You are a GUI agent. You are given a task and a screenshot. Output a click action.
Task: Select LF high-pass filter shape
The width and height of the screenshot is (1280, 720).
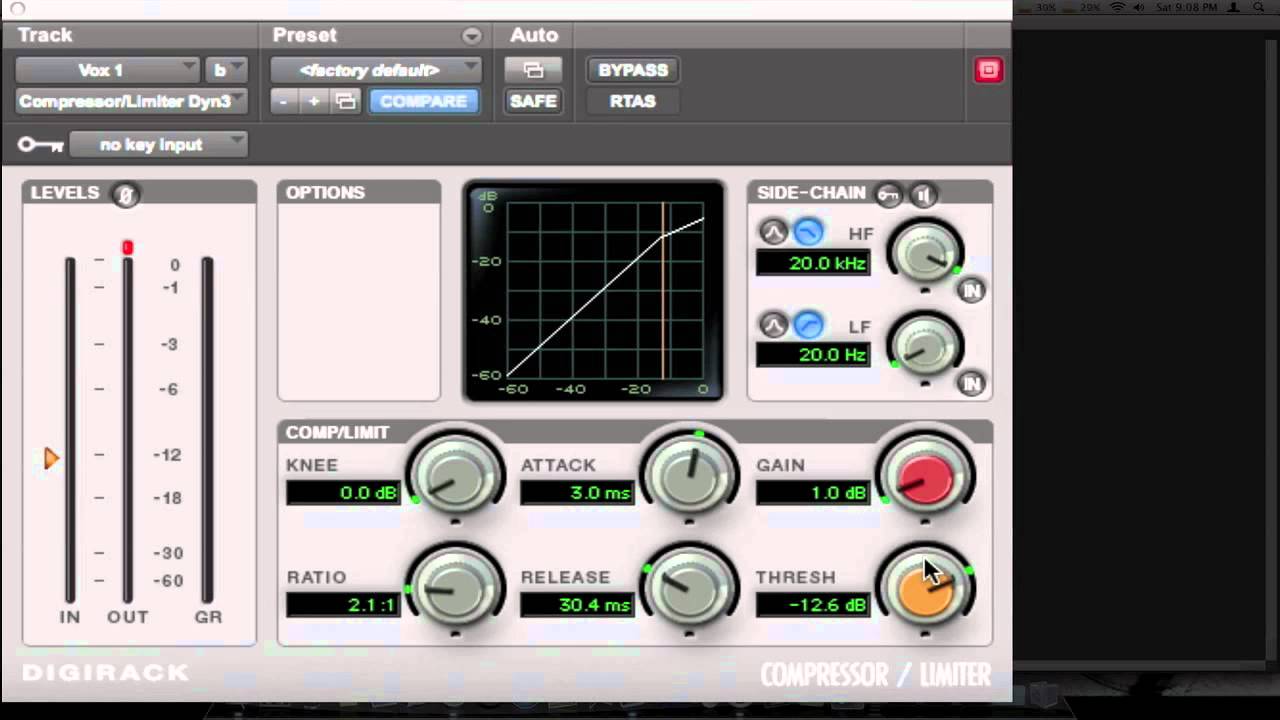pyautogui.click(x=808, y=325)
